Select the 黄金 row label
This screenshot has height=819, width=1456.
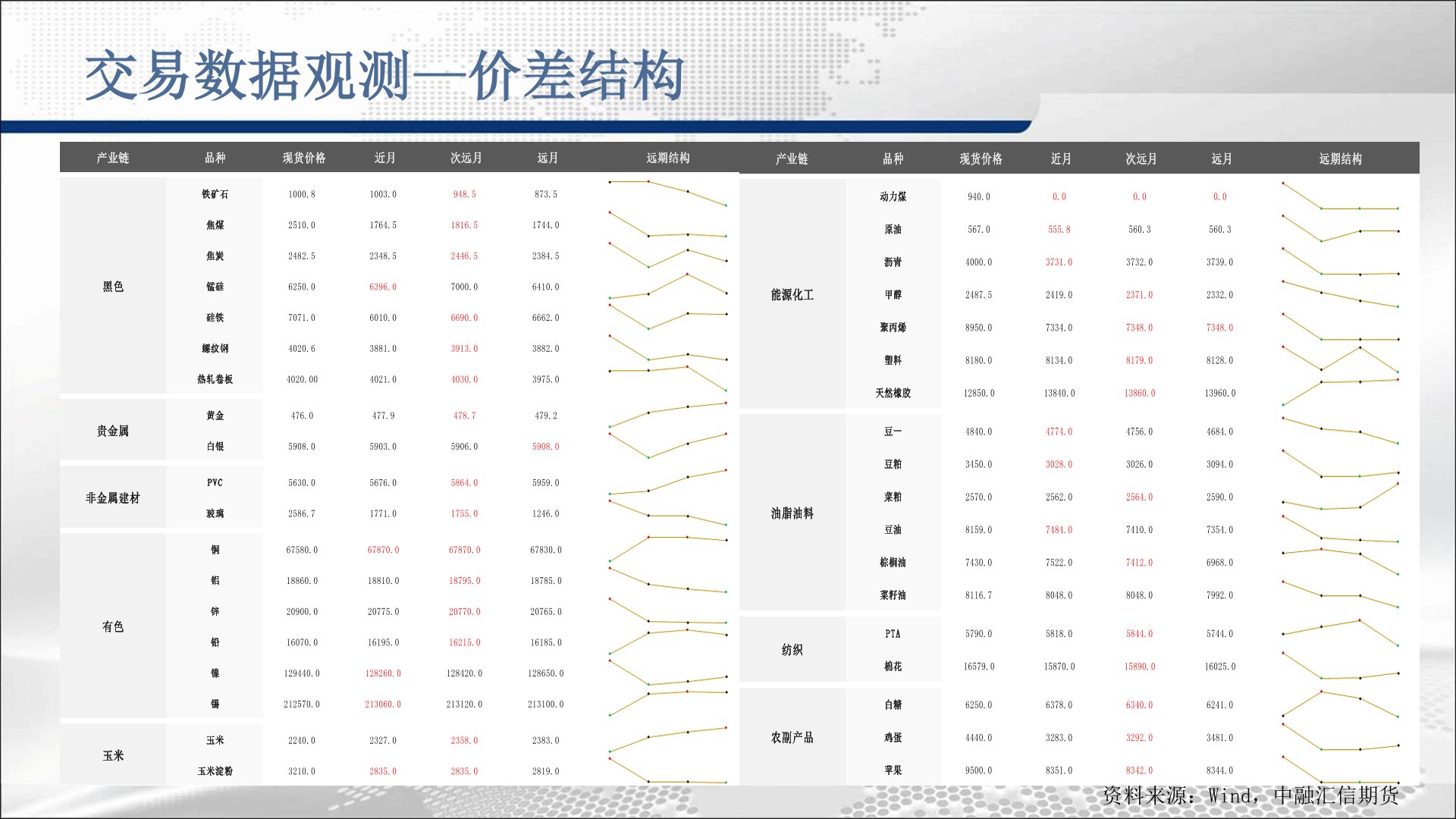click(x=215, y=416)
